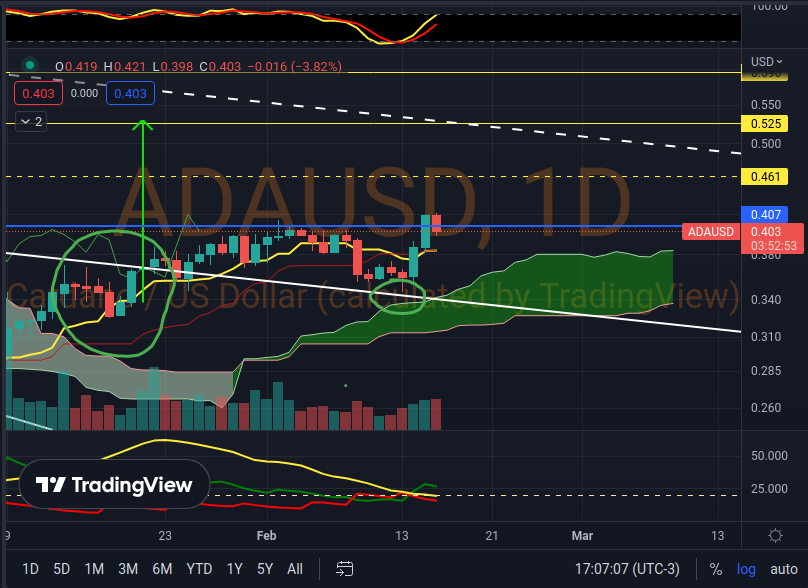Expand the collapsed indicators legend
Image resolution: width=808 pixels, height=588 pixels.
pyautogui.click(x=30, y=122)
